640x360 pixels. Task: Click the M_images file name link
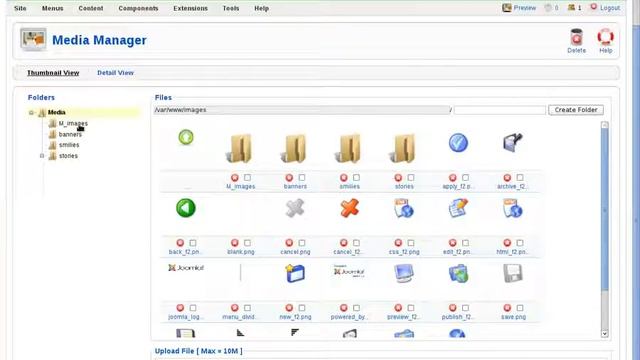[240, 187]
